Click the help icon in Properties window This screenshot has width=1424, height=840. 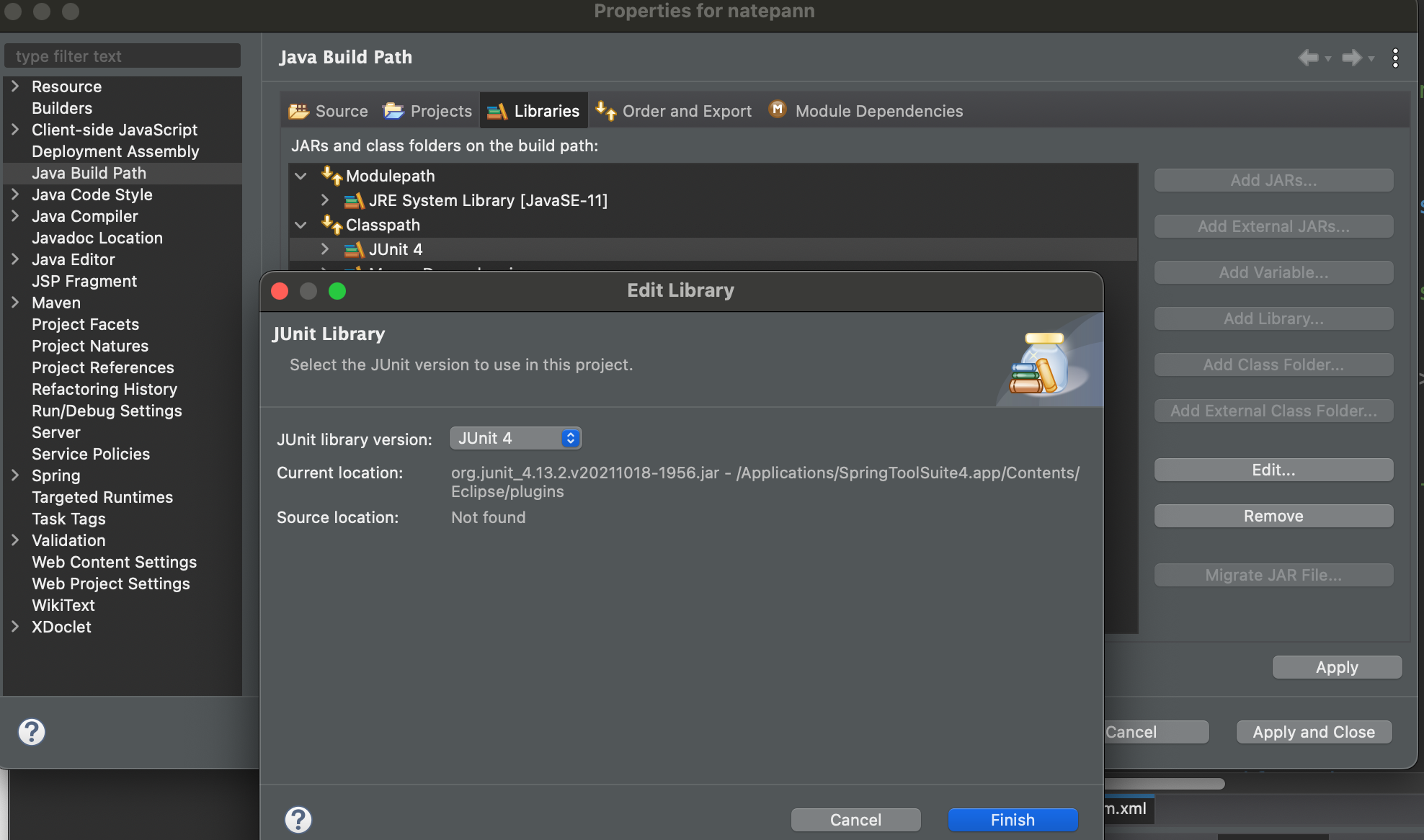(x=32, y=732)
